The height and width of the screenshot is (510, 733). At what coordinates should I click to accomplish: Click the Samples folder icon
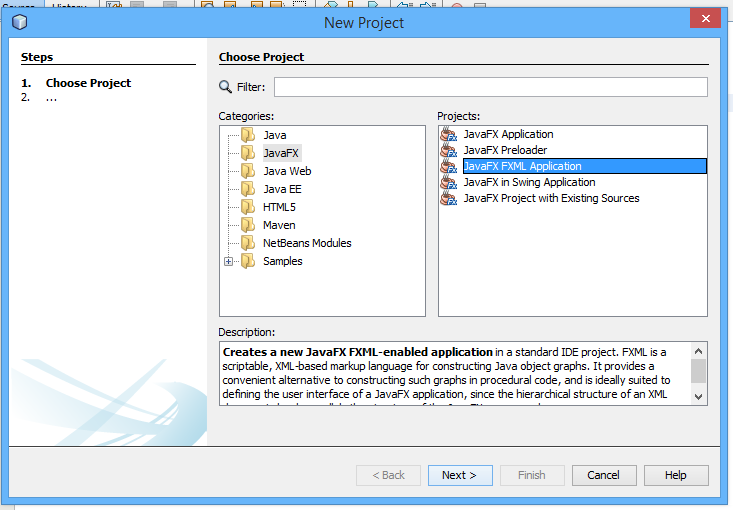(x=248, y=261)
